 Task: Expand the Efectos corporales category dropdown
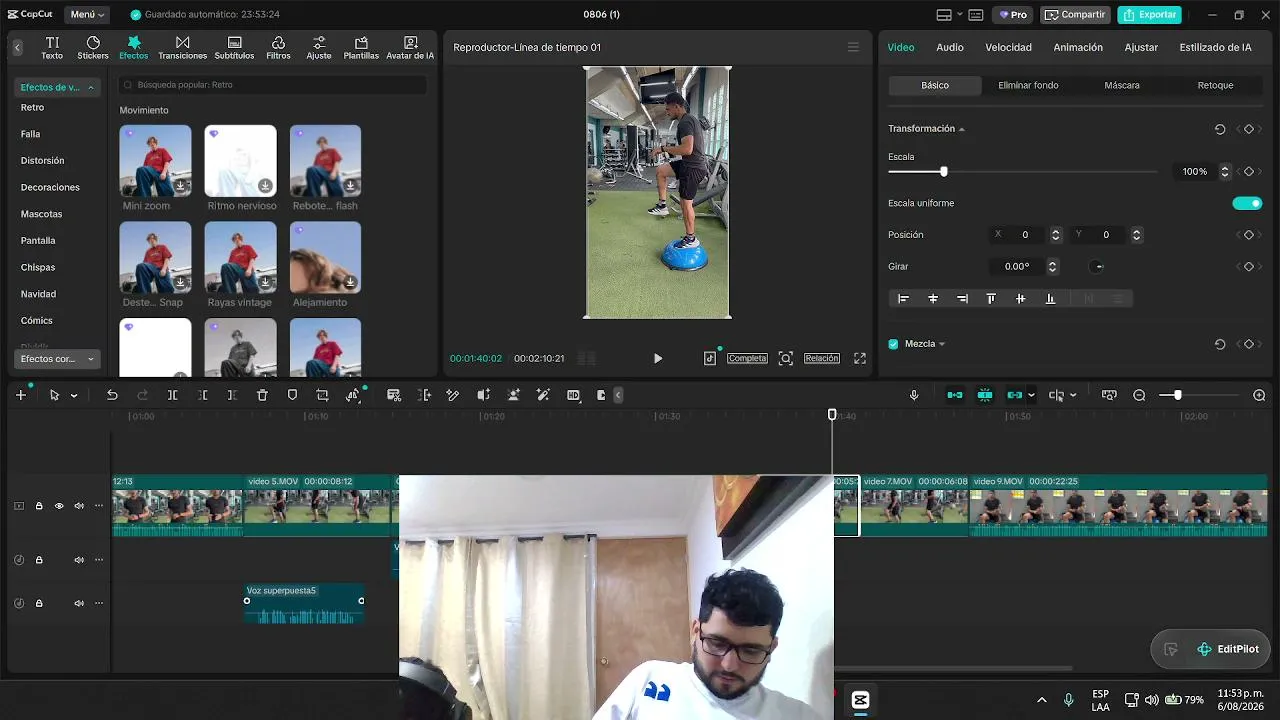point(56,359)
